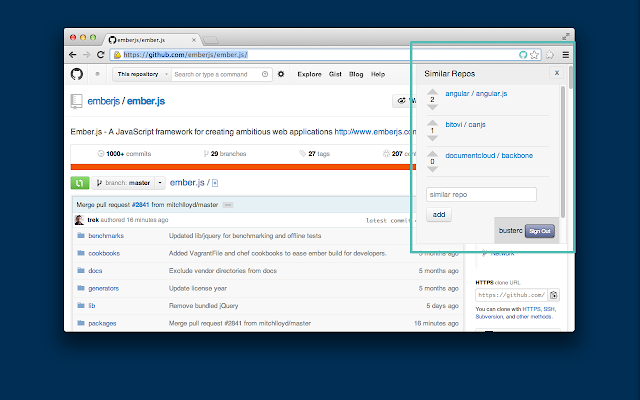Click the add button in Similar Repos
Image resolution: width=640 pixels, height=400 pixels.
[x=439, y=215]
